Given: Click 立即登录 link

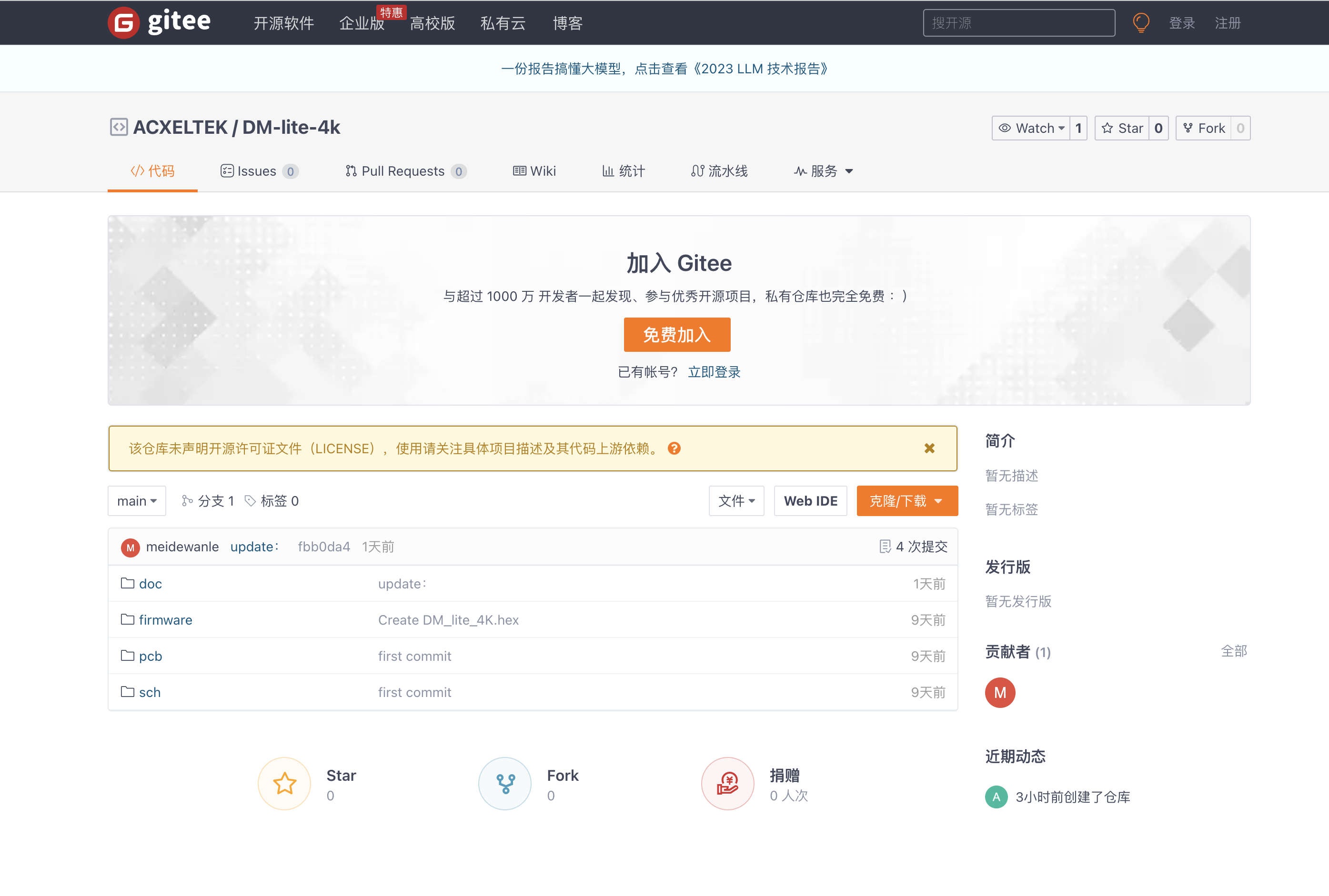Looking at the screenshot, I should [x=714, y=372].
